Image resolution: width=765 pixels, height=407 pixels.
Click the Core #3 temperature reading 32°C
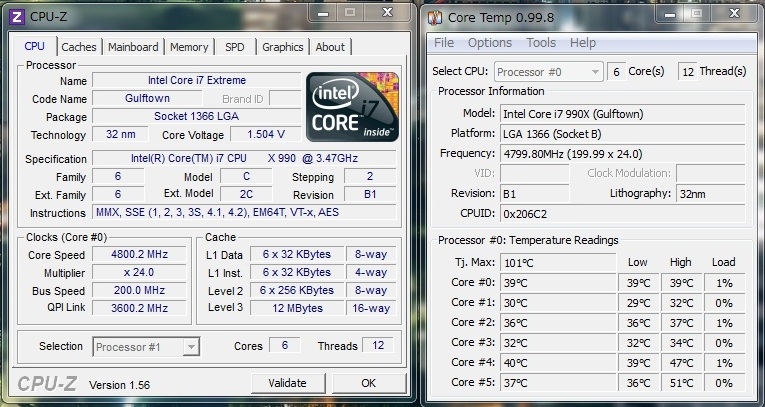point(558,343)
